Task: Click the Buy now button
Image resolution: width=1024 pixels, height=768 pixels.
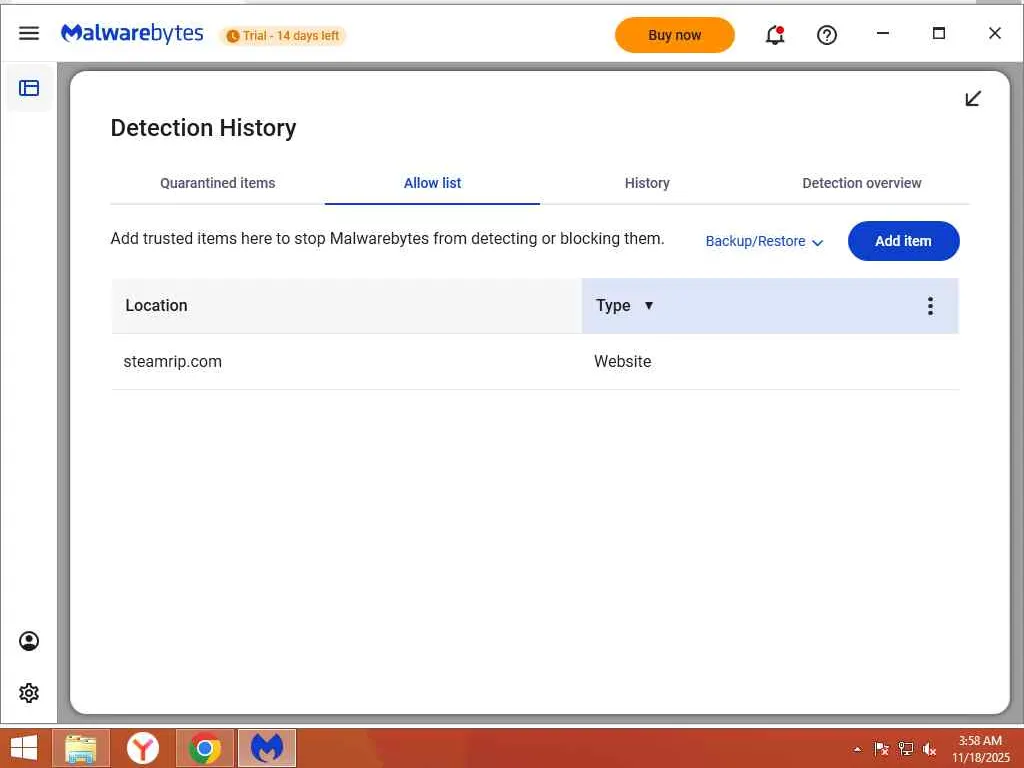Action: [x=675, y=35]
